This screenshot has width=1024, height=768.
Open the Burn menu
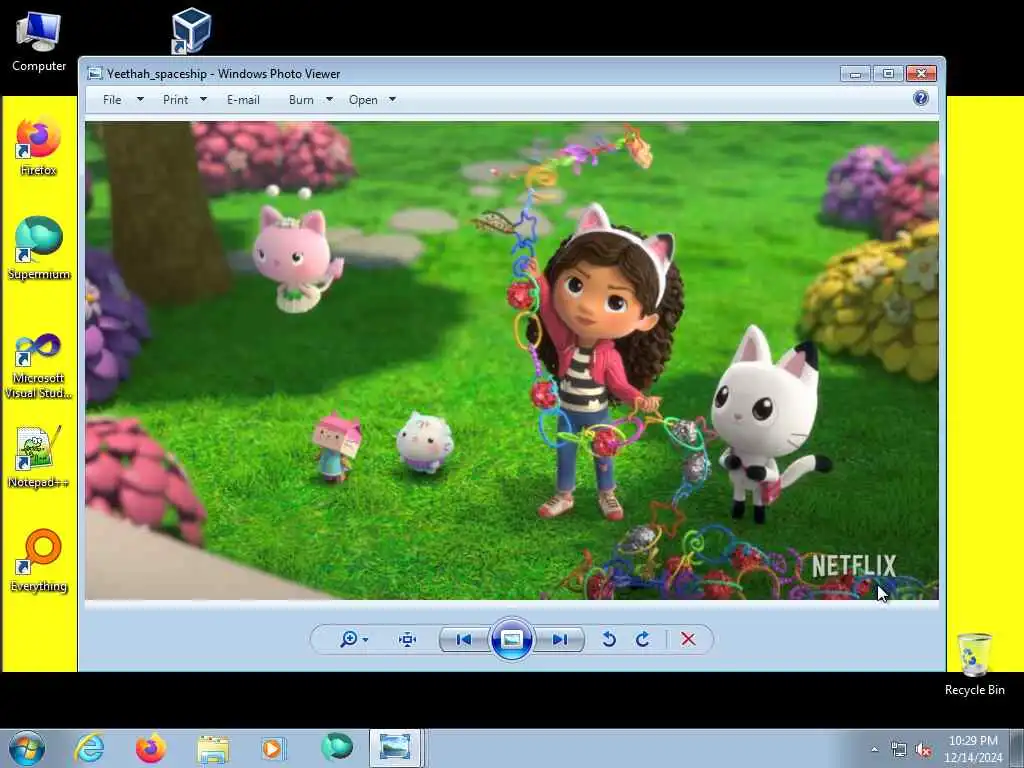point(301,100)
